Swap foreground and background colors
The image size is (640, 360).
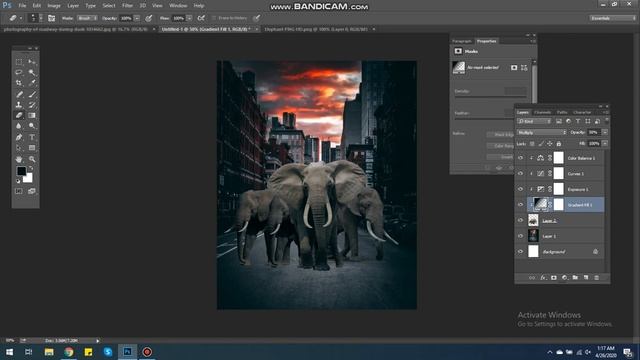click(x=31, y=168)
